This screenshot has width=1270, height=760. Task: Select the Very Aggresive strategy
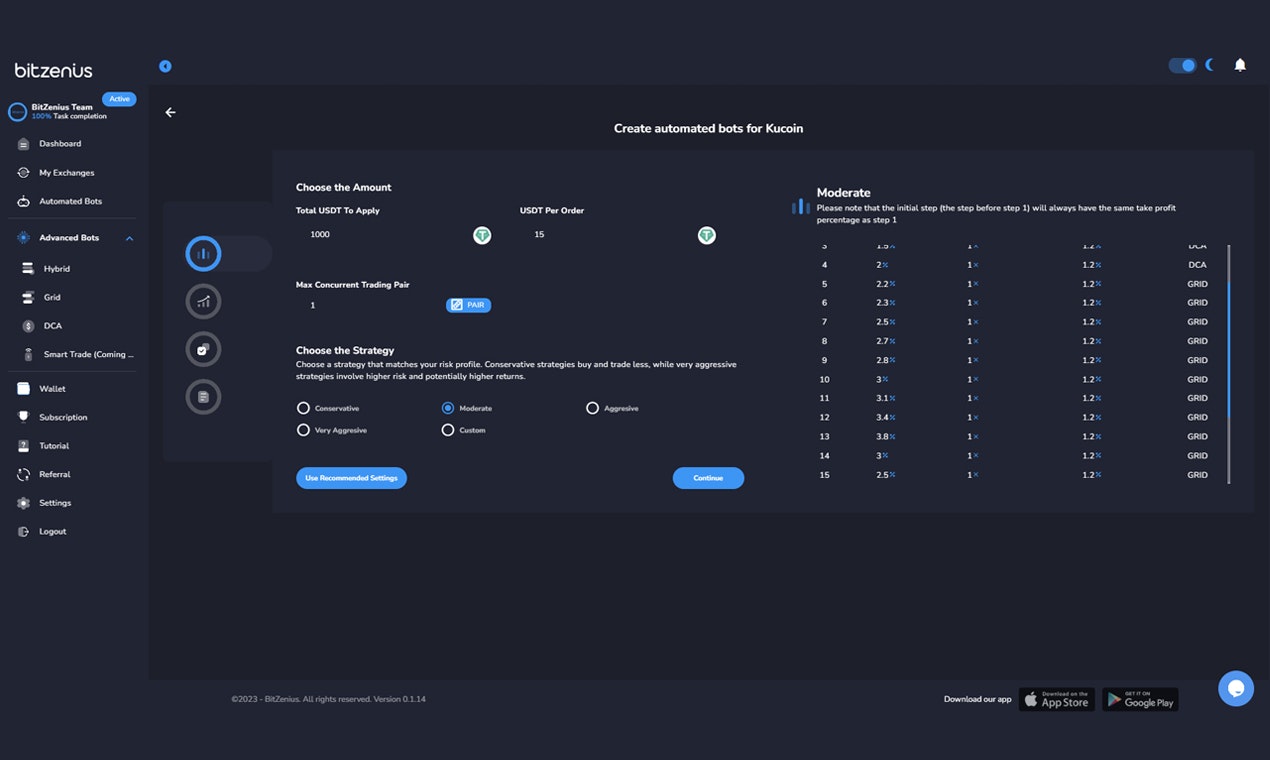(303, 430)
